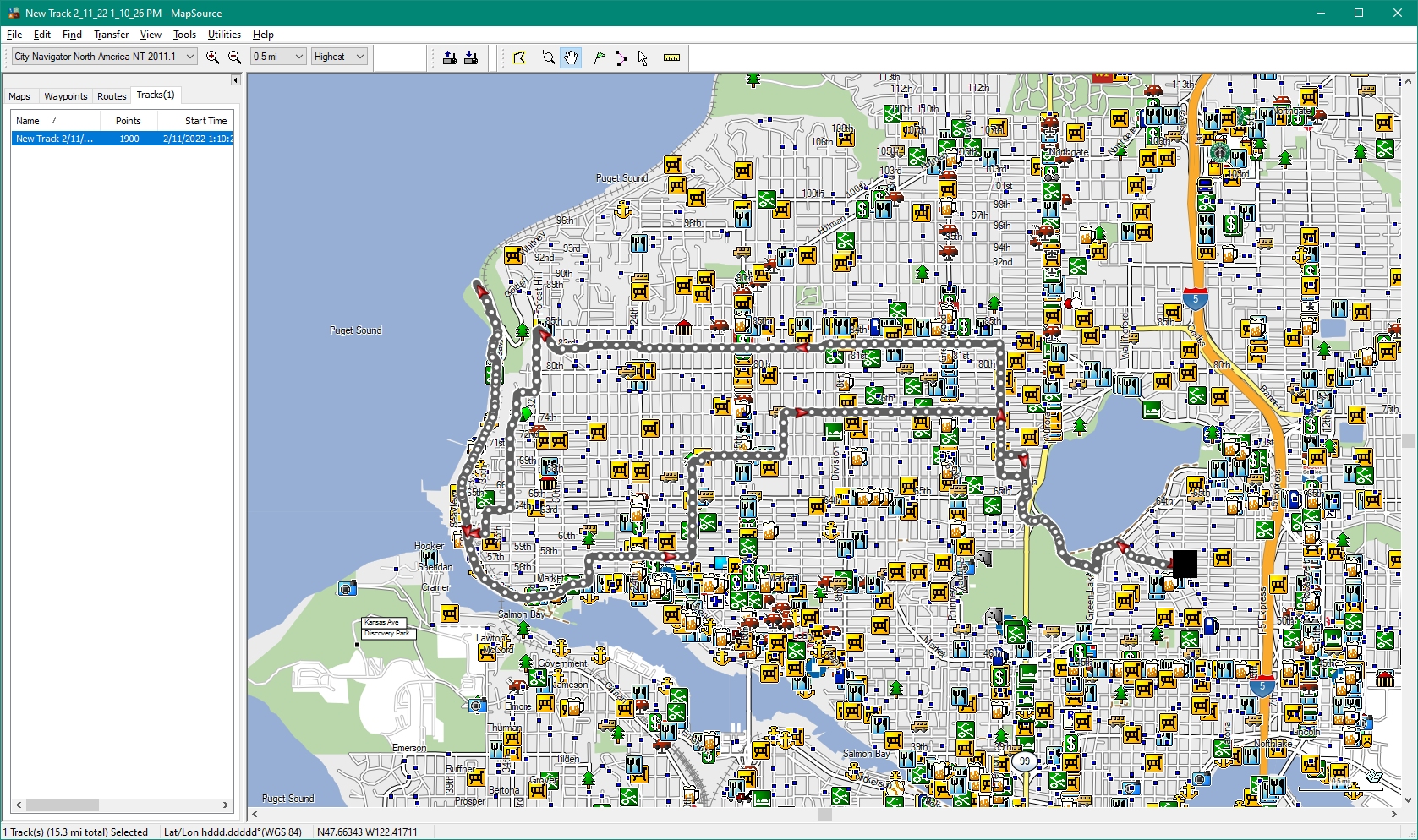Select the Zoom tool in toolbar

[548, 57]
